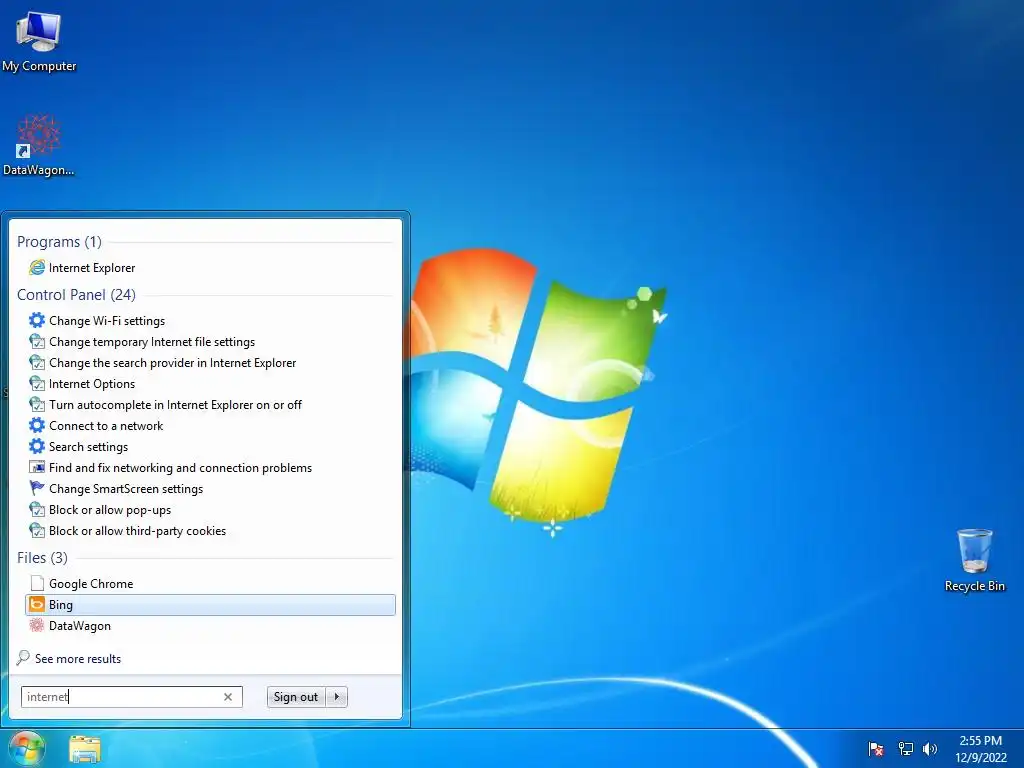Open the network tray icon
Screen dimensions: 1024x768
905,748
